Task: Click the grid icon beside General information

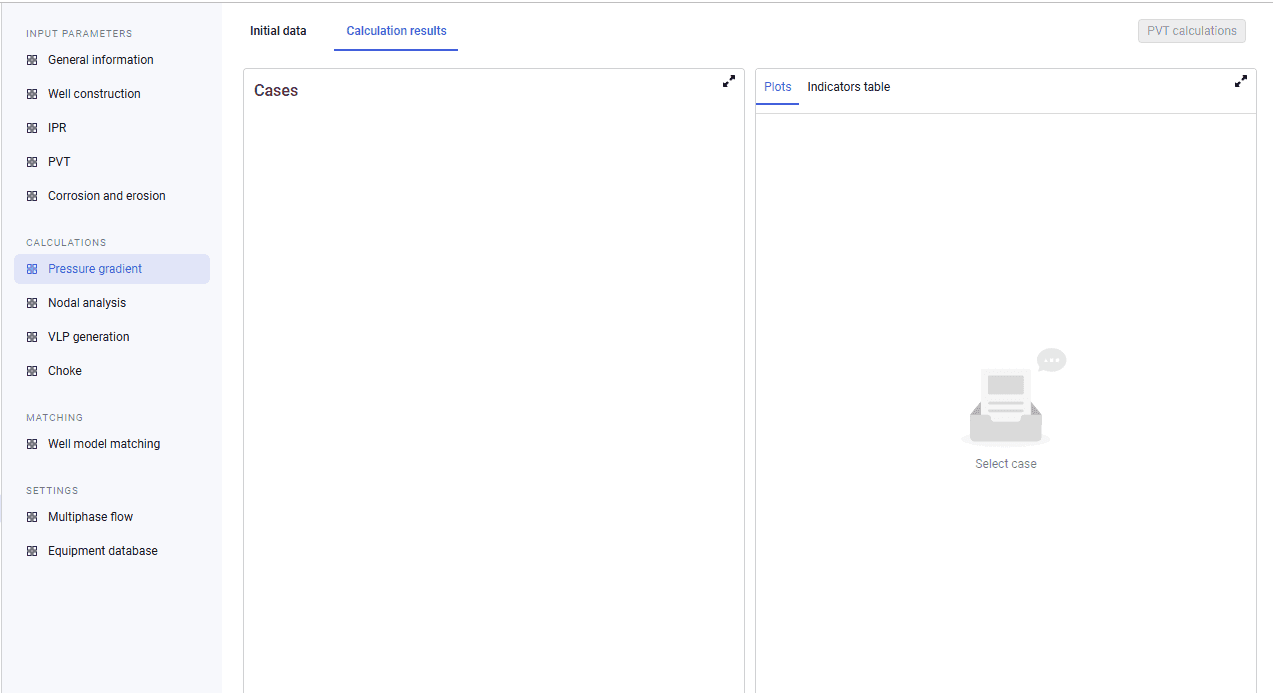Action: coord(32,60)
